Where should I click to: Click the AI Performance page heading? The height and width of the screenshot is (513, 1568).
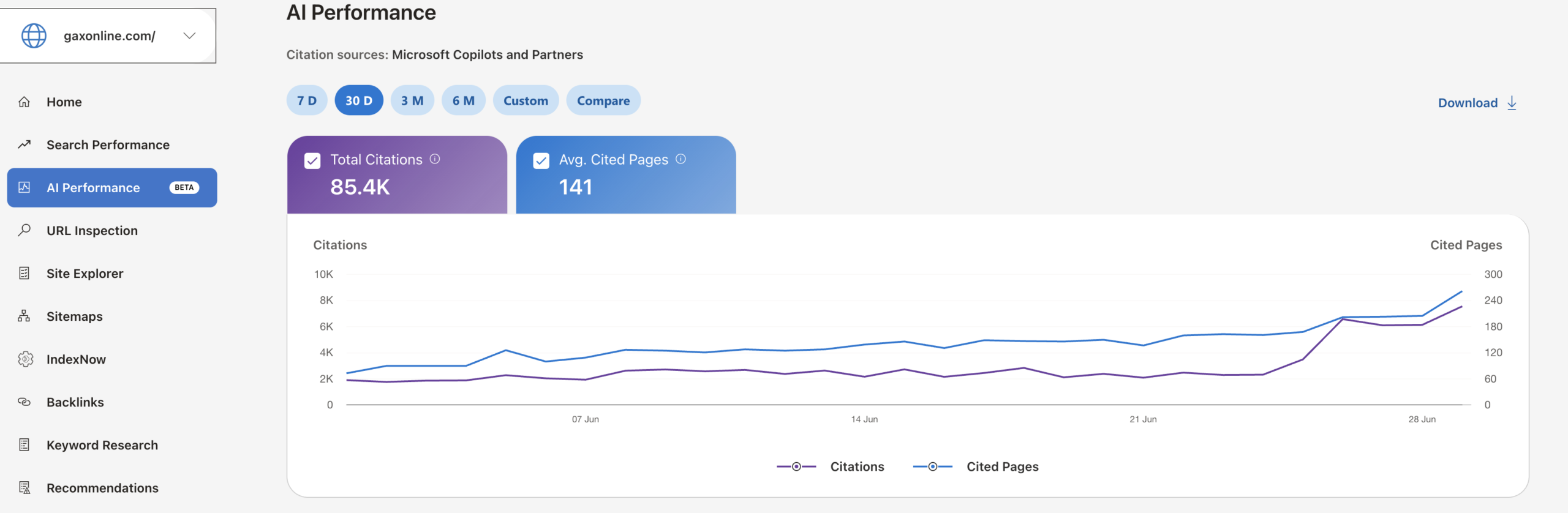coord(361,12)
